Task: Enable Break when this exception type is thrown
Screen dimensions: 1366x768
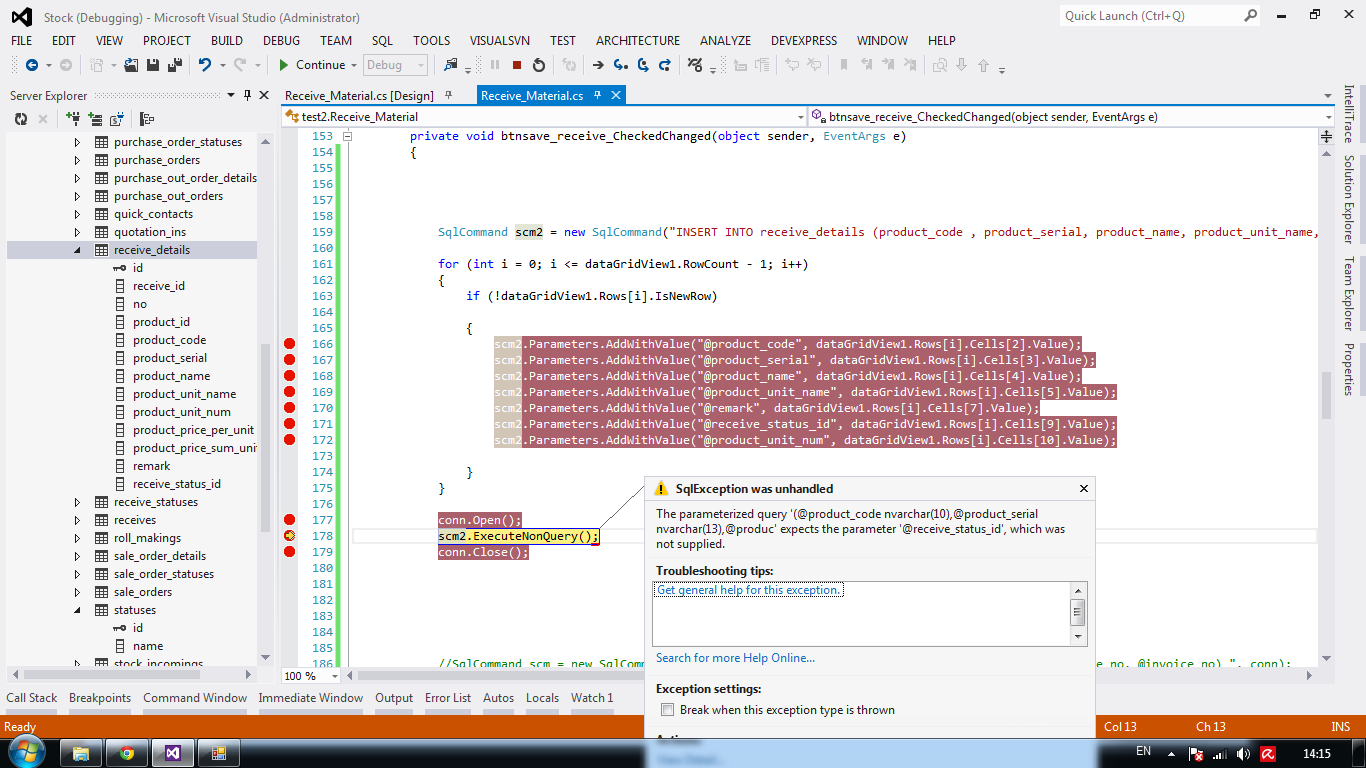Action: click(x=667, y=710)
